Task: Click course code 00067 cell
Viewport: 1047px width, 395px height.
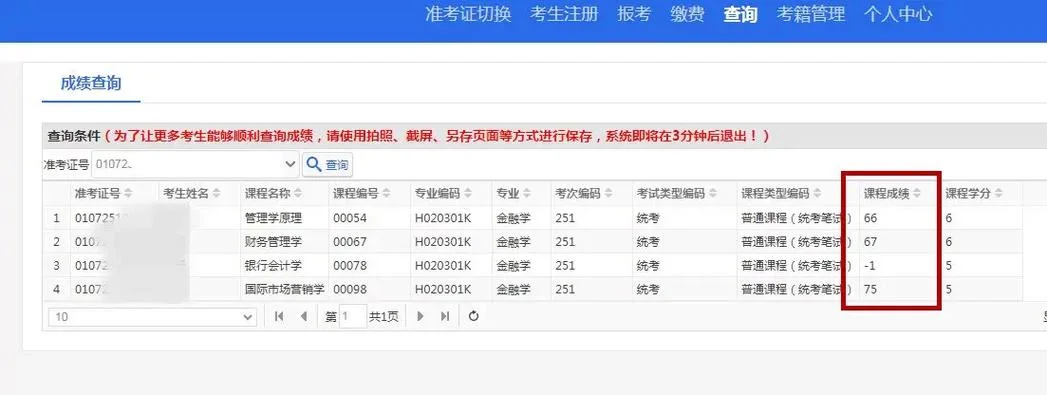Action: point(369,242)
